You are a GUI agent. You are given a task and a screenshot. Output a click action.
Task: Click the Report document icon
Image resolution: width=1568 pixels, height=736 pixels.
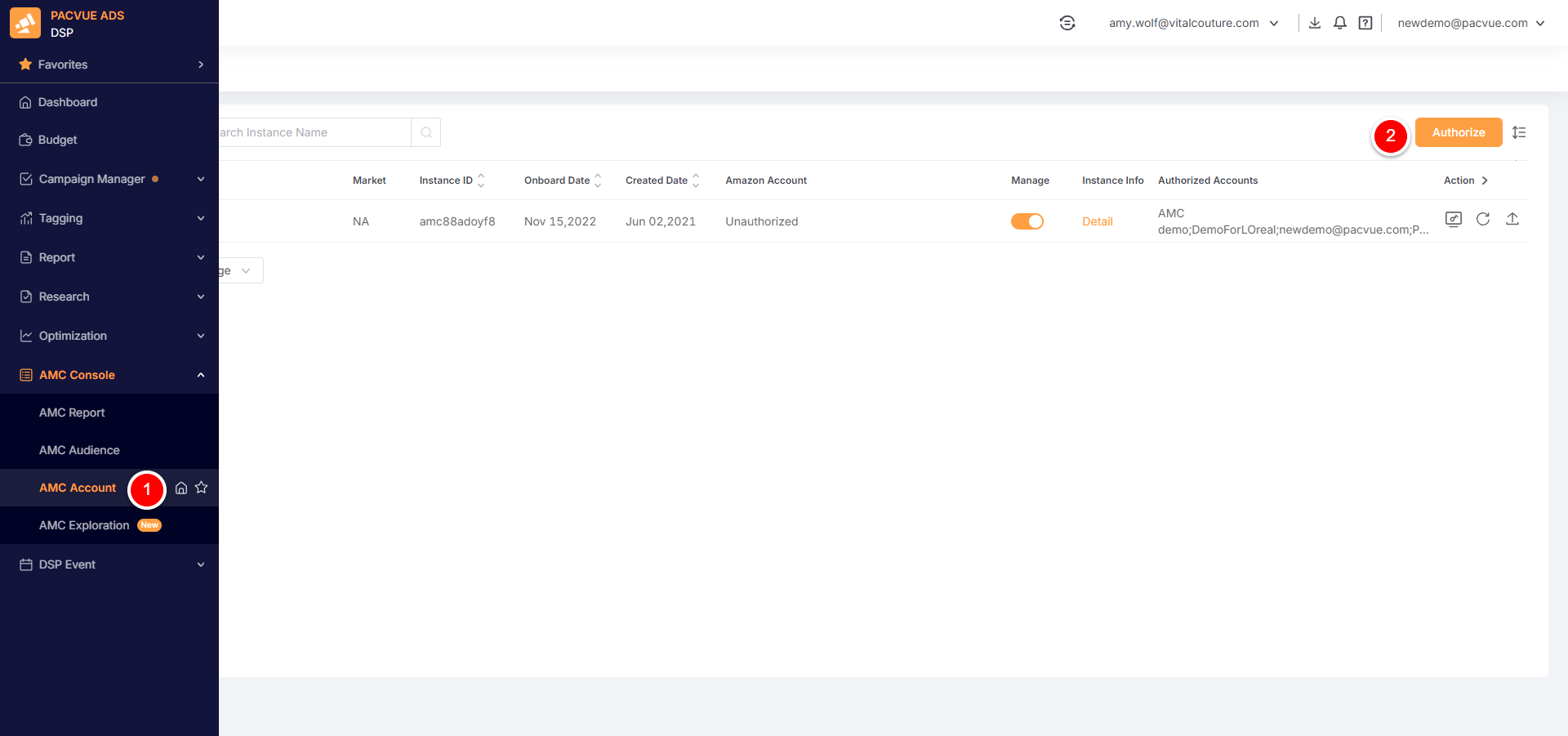pos(26,257)
